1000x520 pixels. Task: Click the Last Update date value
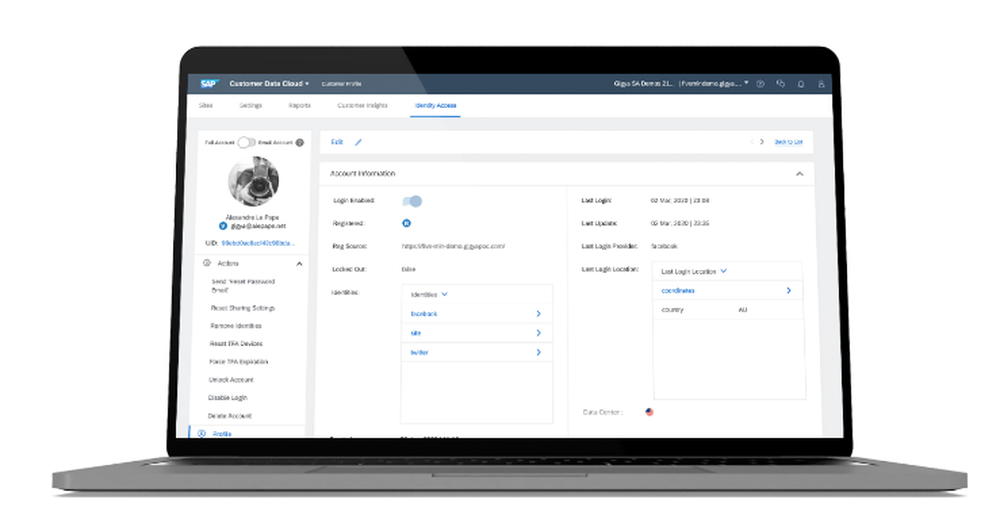[x=680, y=223]
